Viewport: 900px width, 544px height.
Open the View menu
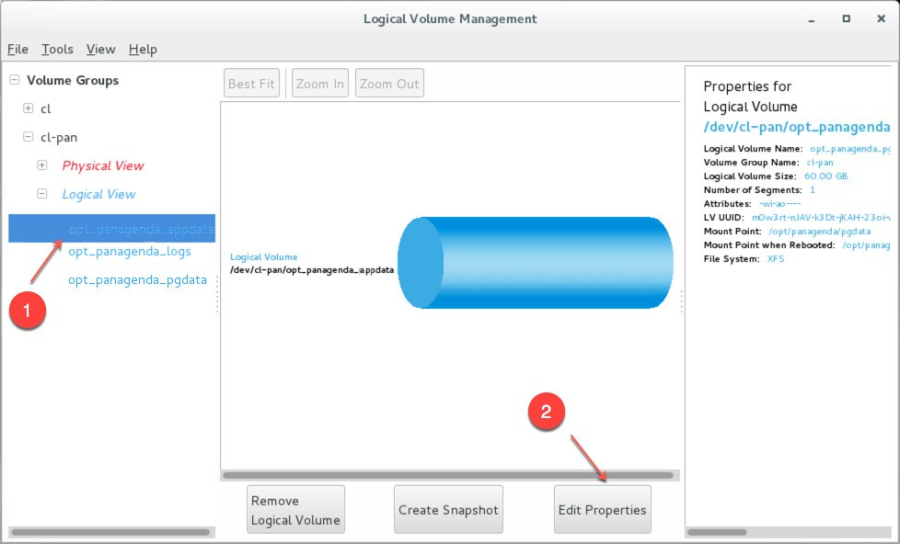click(x=100, y=49)
